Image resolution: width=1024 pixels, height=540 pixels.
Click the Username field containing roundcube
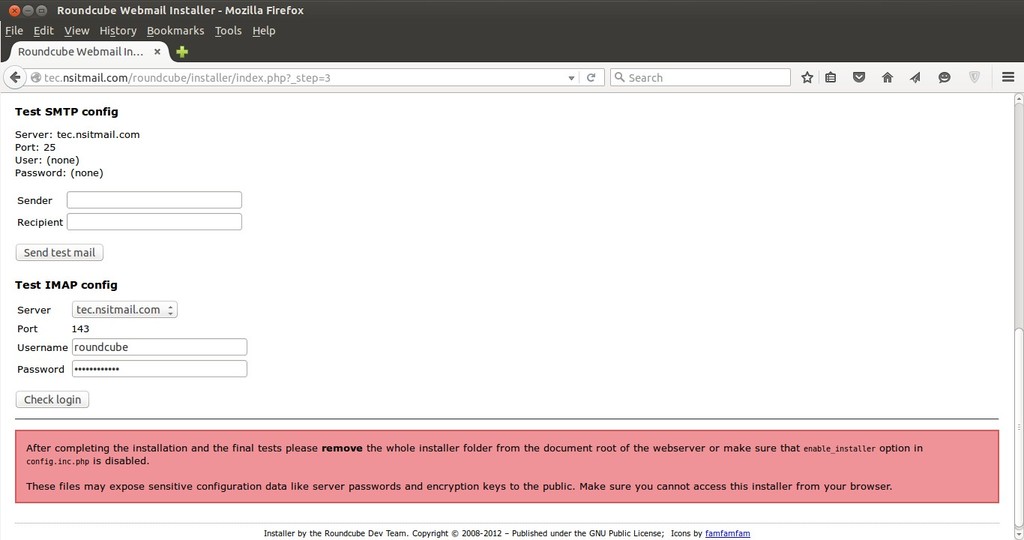(159, 347)
